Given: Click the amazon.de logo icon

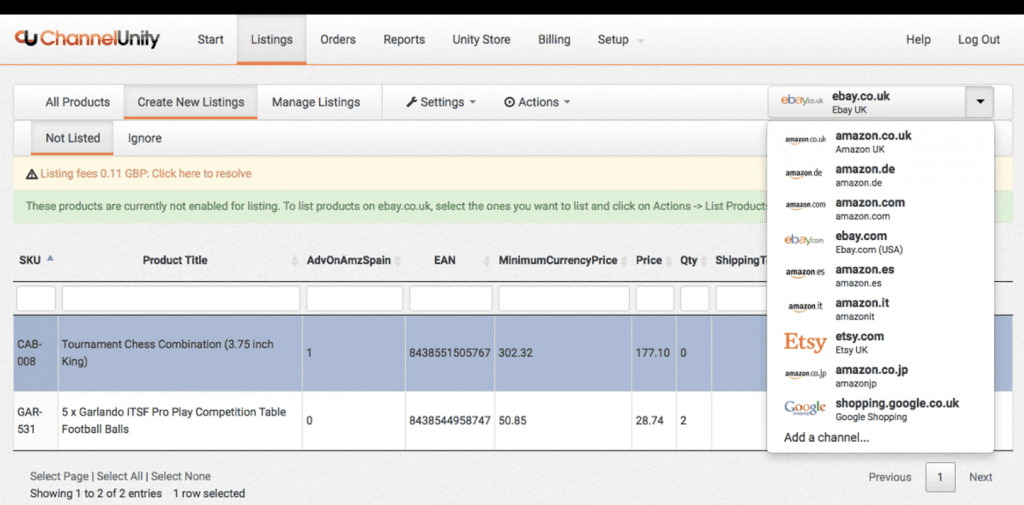Looking at the screenshot, I should (x=803, y=173).
